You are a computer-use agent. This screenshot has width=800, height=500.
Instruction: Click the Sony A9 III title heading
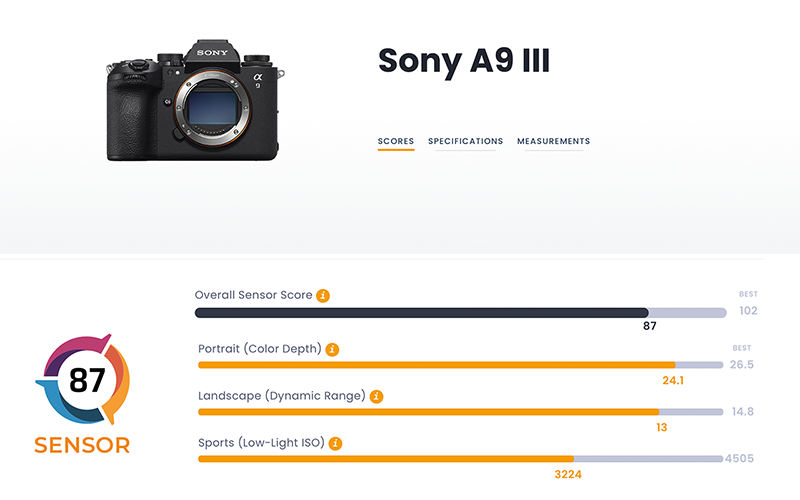(464, 62)
